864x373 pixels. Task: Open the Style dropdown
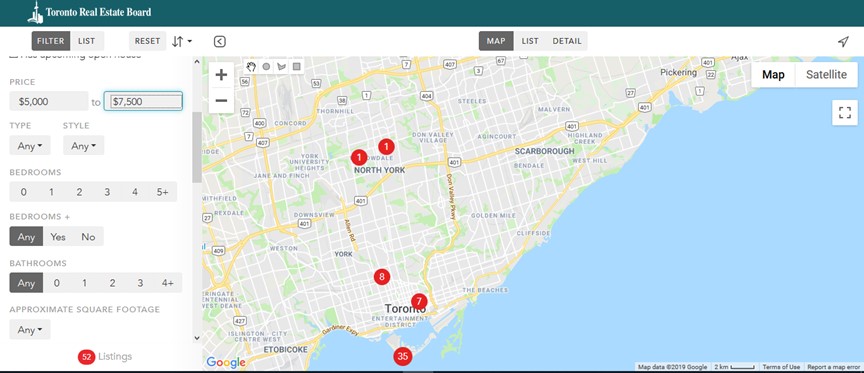83,145
